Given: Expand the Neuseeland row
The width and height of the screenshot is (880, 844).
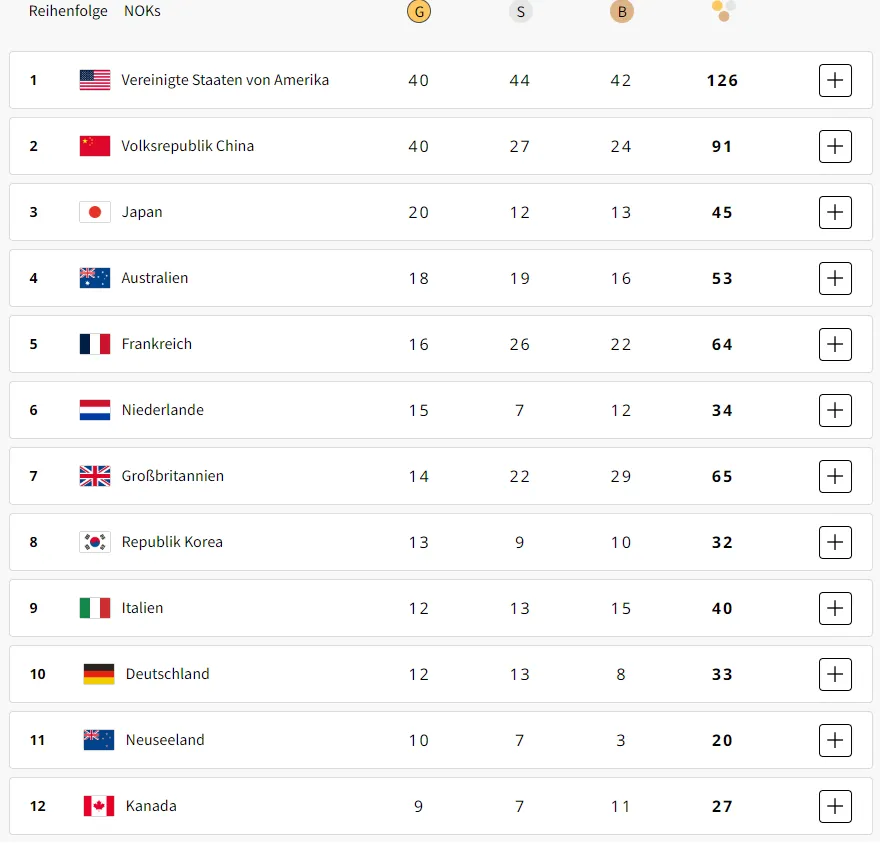Looking at the screenshot, I should [835, 740].
